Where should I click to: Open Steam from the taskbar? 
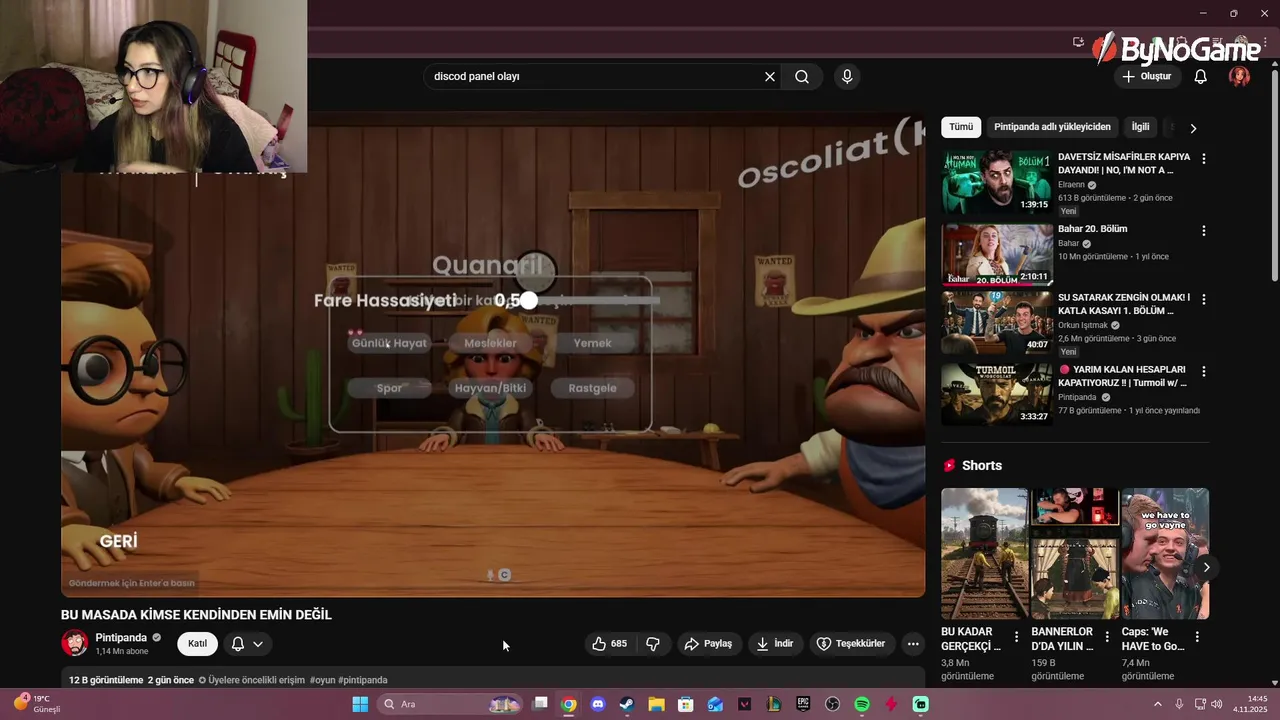(x=627, y=704)
